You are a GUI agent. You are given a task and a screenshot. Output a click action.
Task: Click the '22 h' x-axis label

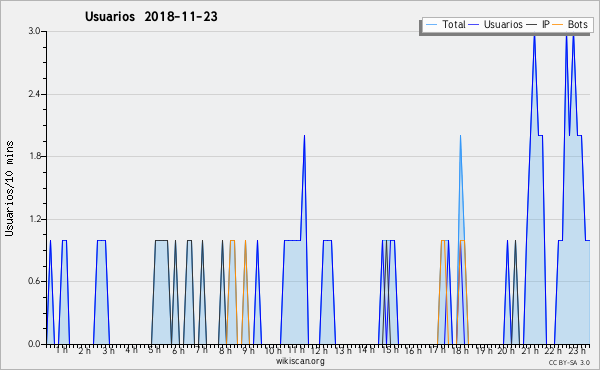pyautogui.click(x=553, y=350)
